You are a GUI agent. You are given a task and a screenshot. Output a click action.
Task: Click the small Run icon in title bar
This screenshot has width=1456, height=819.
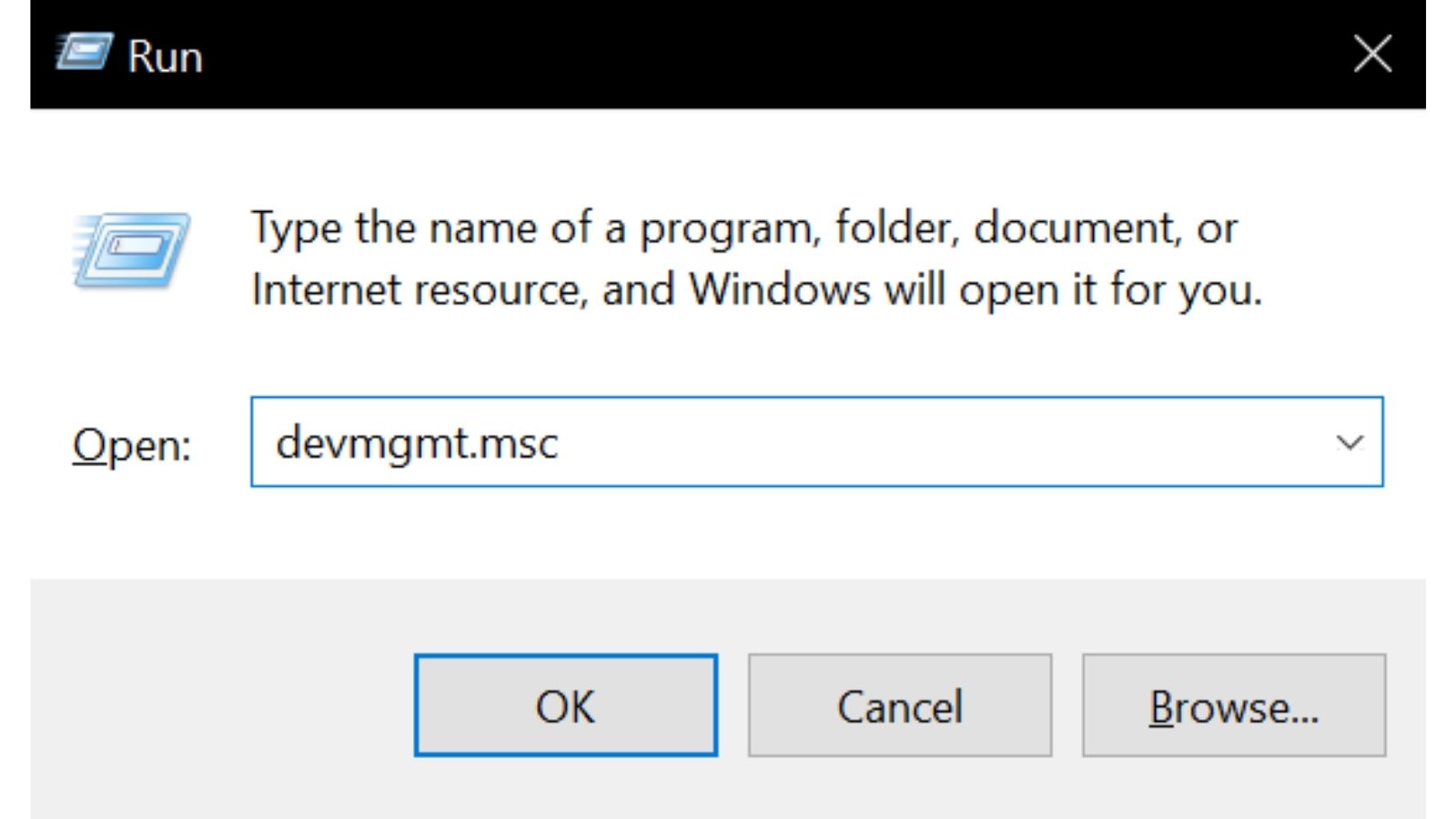pos(85,52)
